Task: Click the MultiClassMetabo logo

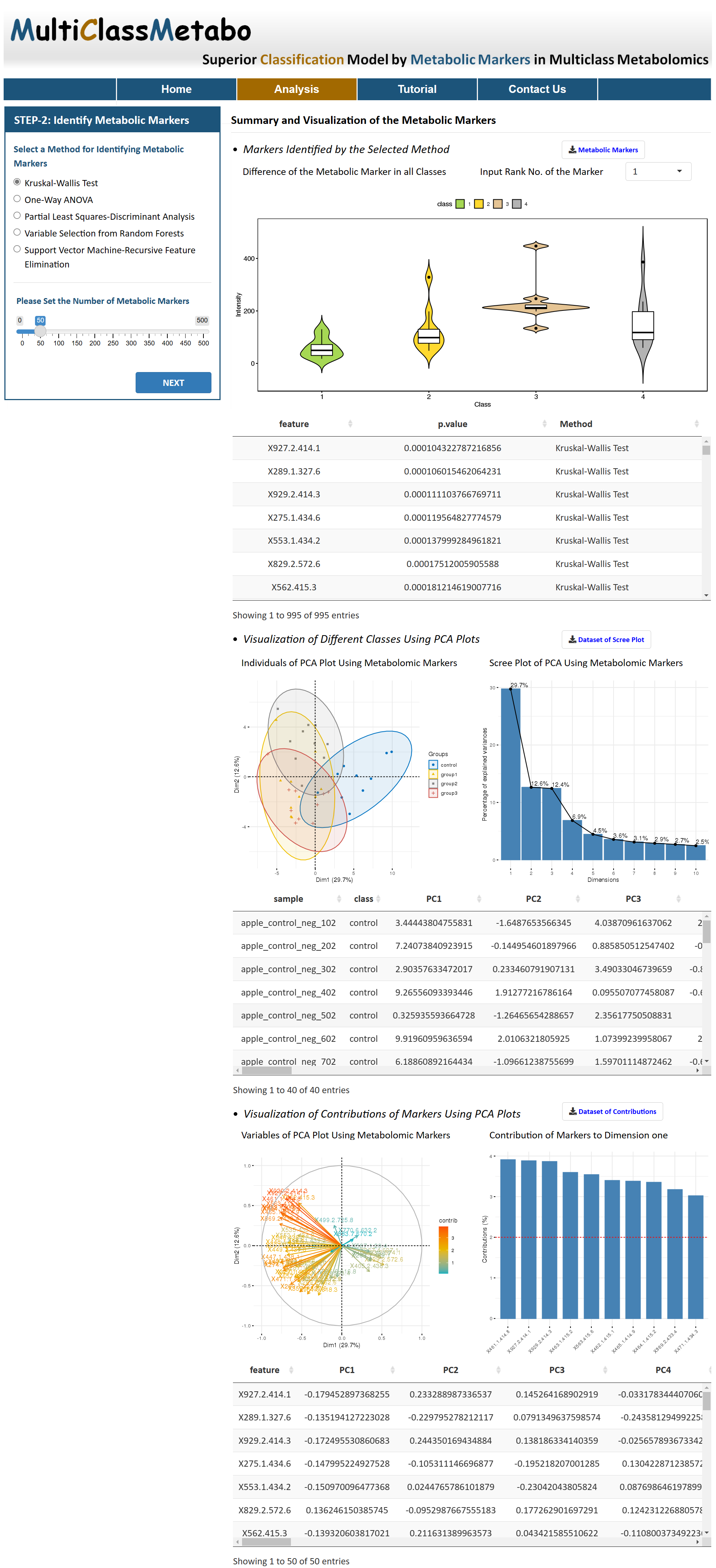Action: coord(130,30)
